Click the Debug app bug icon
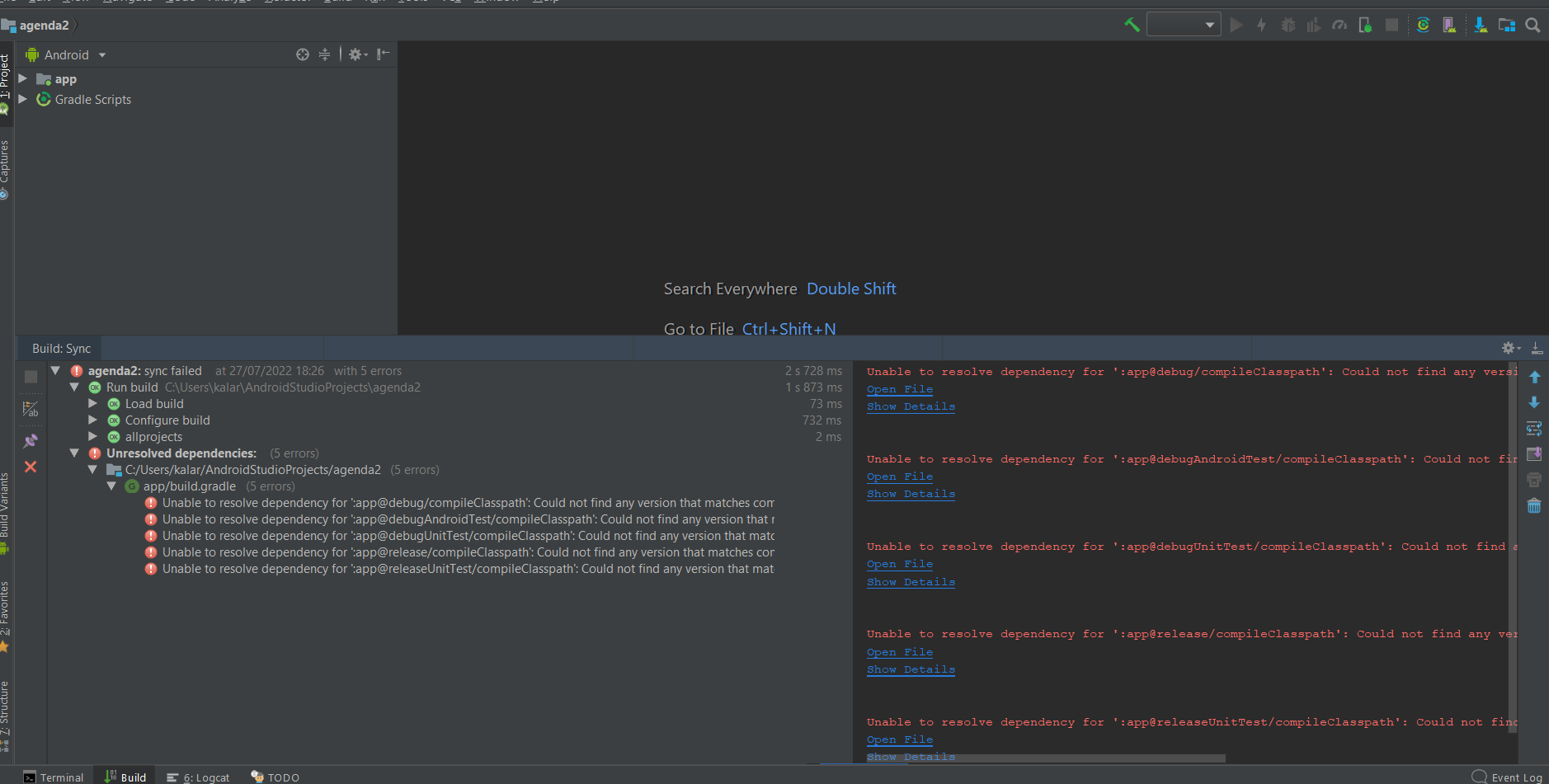1549x784 pixels. click(x=1288, y=25)
